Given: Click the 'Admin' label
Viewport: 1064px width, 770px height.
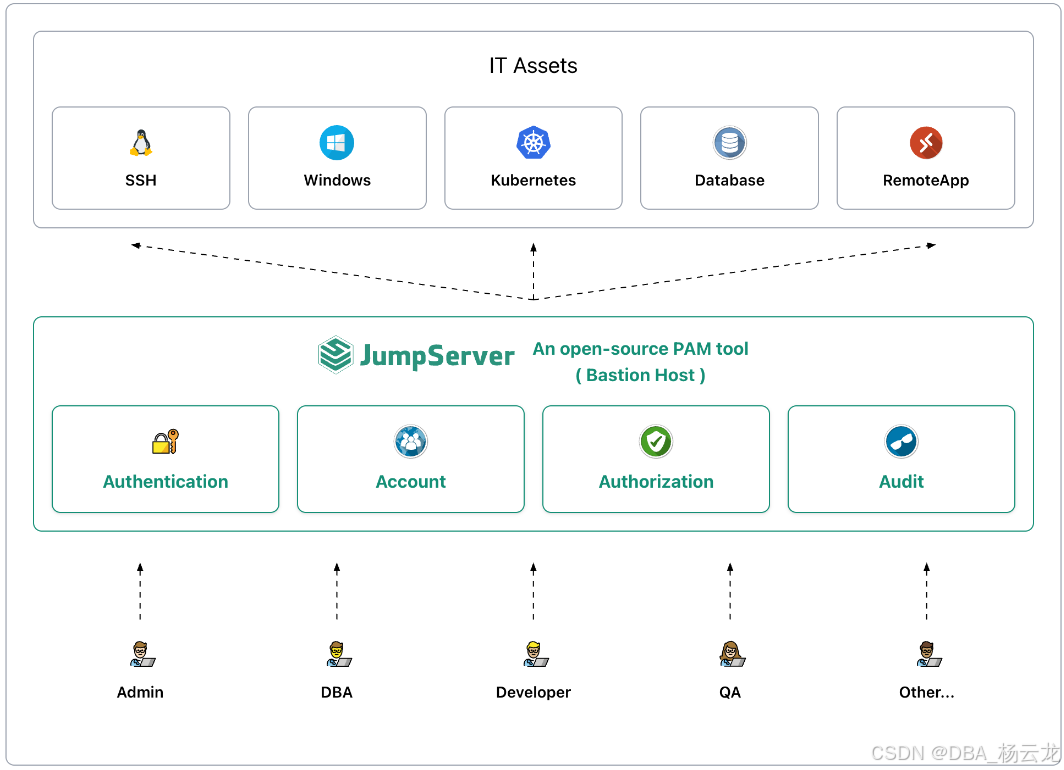Looking at the screenshot, I should (x=140, y=693).
